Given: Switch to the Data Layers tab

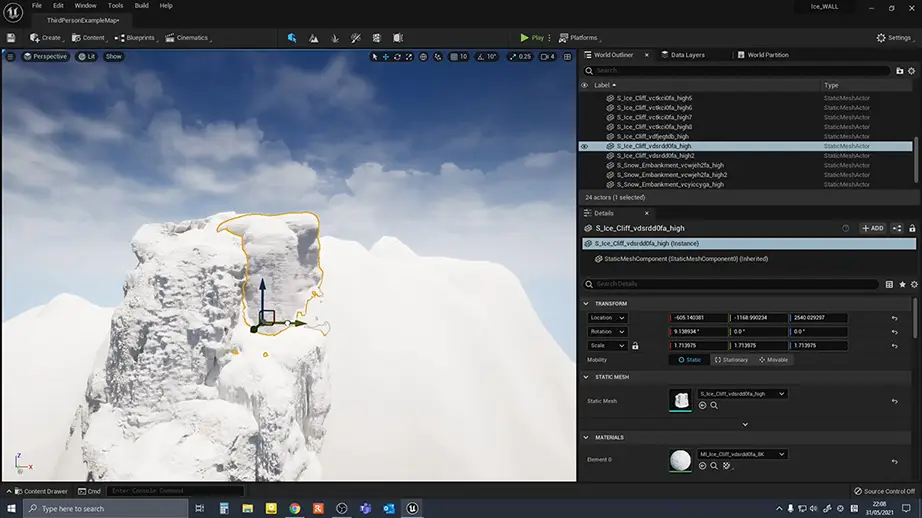Looking at the screenshot, I should point(687,55).
